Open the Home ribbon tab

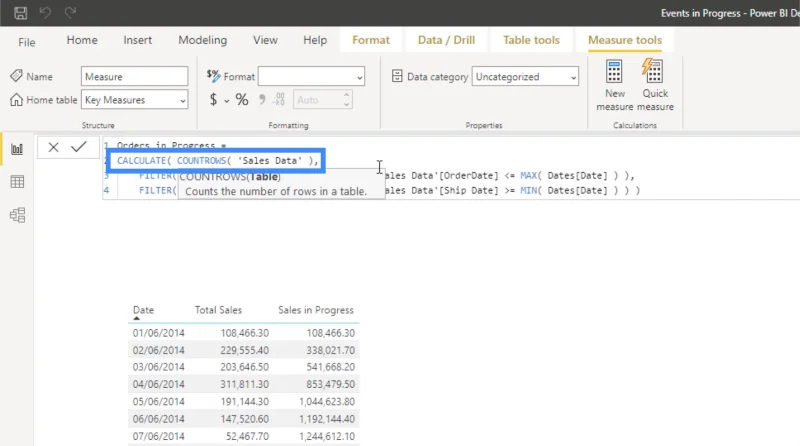[x=82, y=40]
